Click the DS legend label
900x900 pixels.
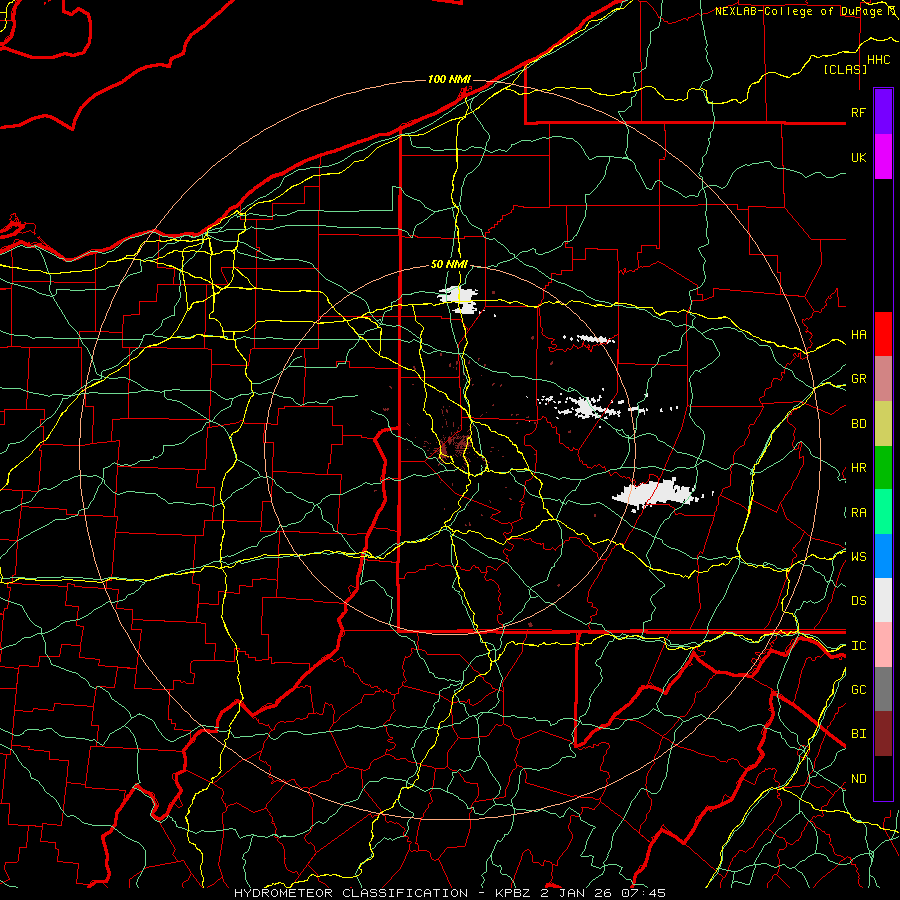click(x=858, y=600)
